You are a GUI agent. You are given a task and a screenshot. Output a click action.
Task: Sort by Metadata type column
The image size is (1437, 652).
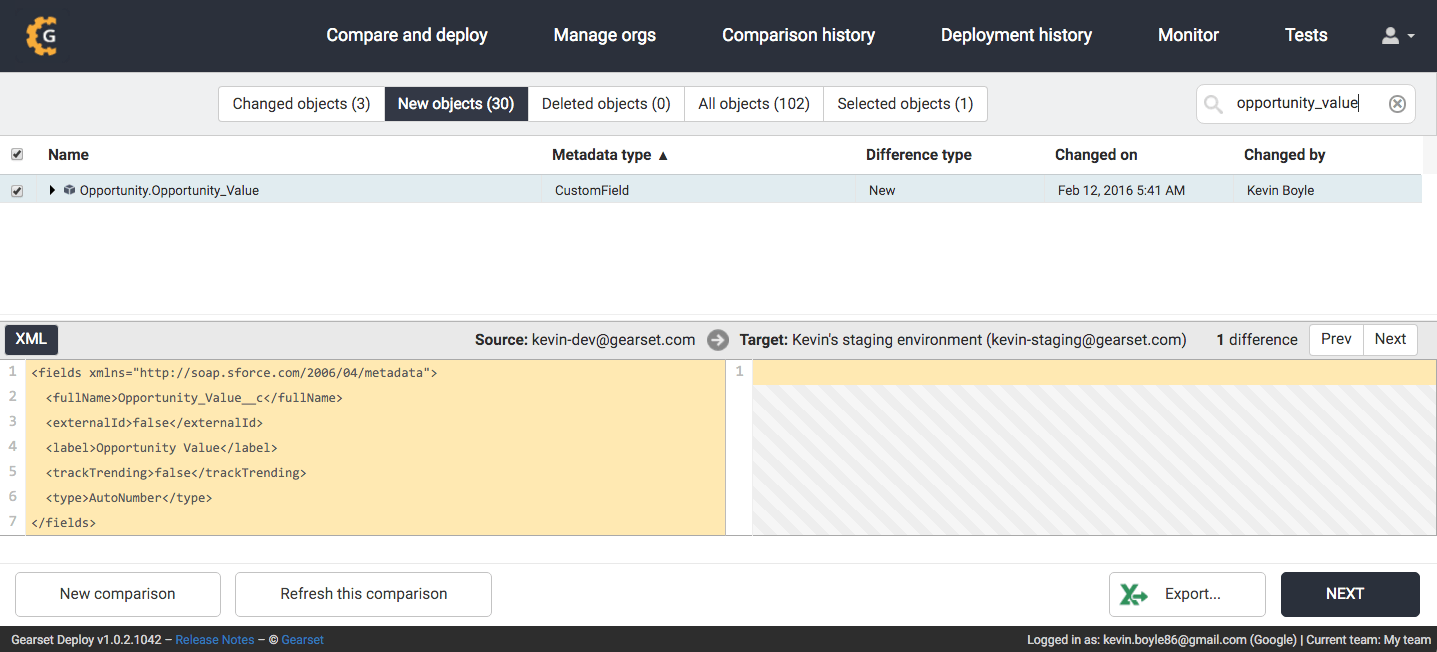[x=610, y=155]
